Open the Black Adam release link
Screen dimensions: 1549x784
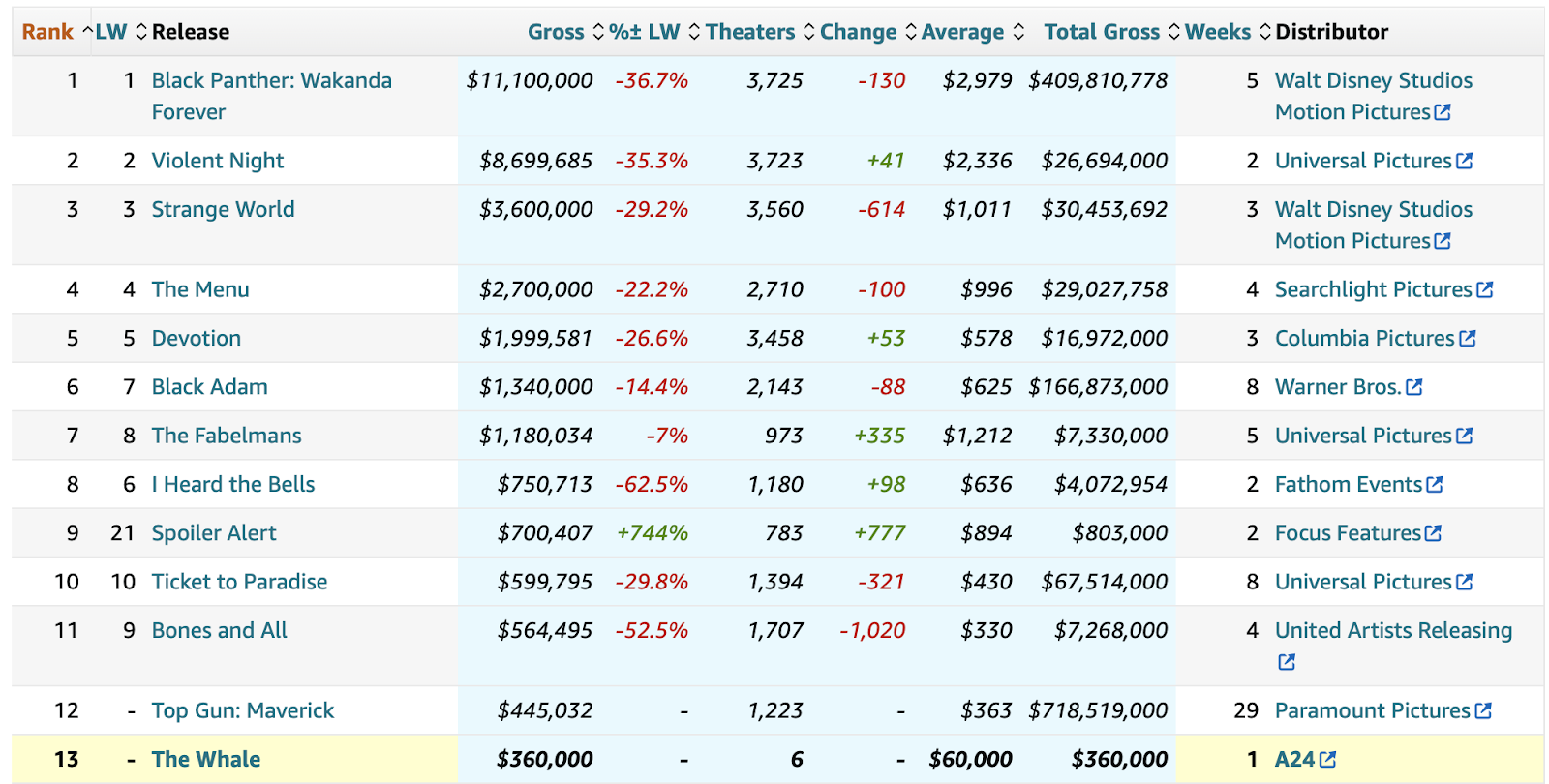coord(210,387)
